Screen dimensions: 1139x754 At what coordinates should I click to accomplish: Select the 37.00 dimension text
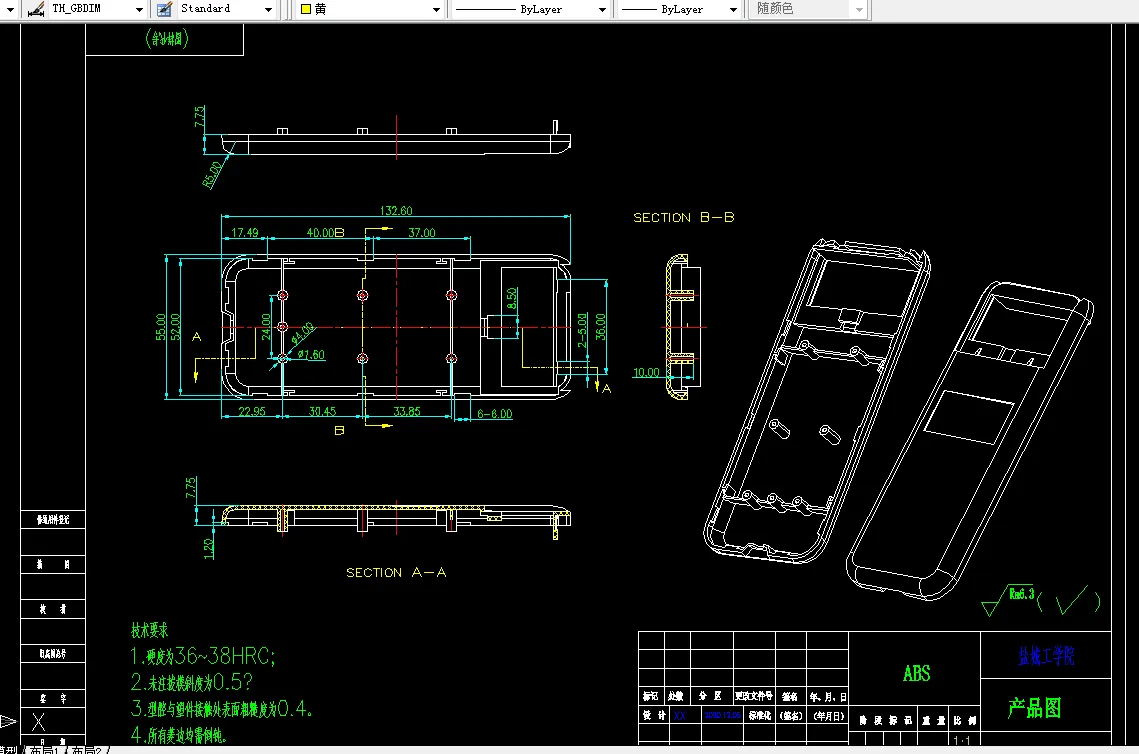pyautogui.click(x=422, y=232)
